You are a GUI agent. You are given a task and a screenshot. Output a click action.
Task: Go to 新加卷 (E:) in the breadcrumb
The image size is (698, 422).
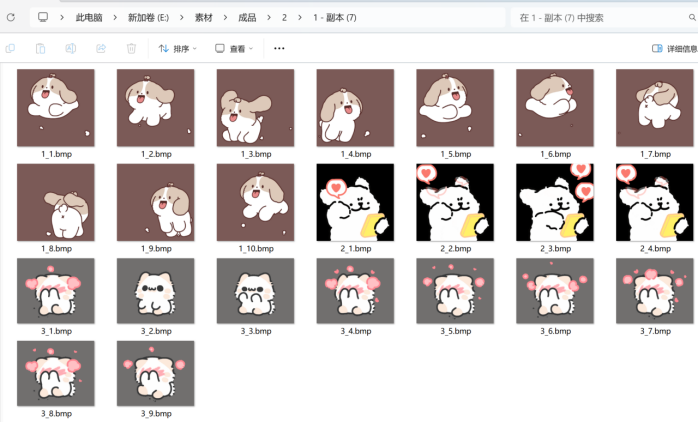click(x=148, y=17)
